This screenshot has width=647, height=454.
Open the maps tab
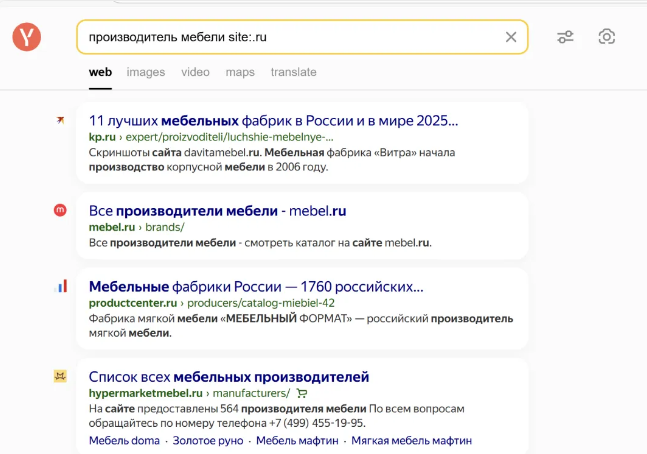tap(240, 72)
